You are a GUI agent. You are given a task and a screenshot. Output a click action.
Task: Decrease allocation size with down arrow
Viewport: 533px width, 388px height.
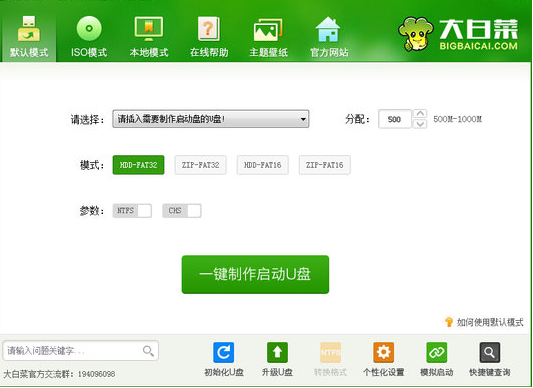pos(420,124)
